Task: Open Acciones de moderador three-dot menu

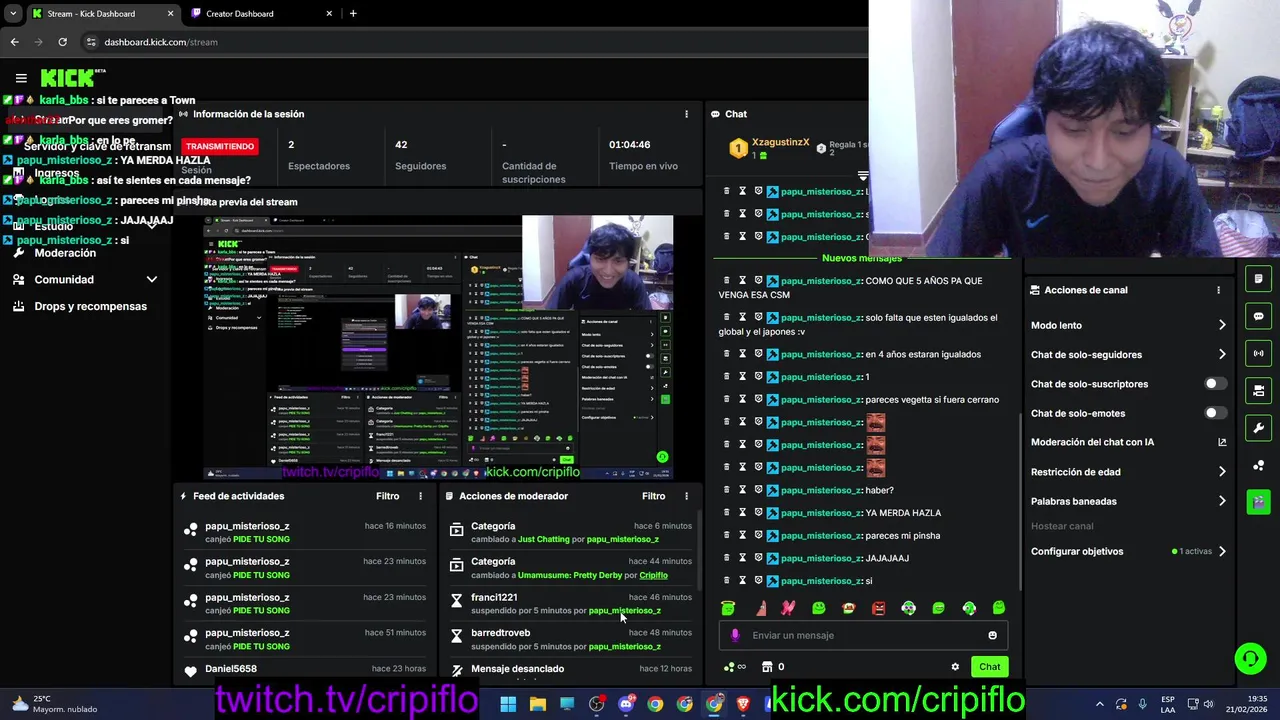Action: coord(686,496)
